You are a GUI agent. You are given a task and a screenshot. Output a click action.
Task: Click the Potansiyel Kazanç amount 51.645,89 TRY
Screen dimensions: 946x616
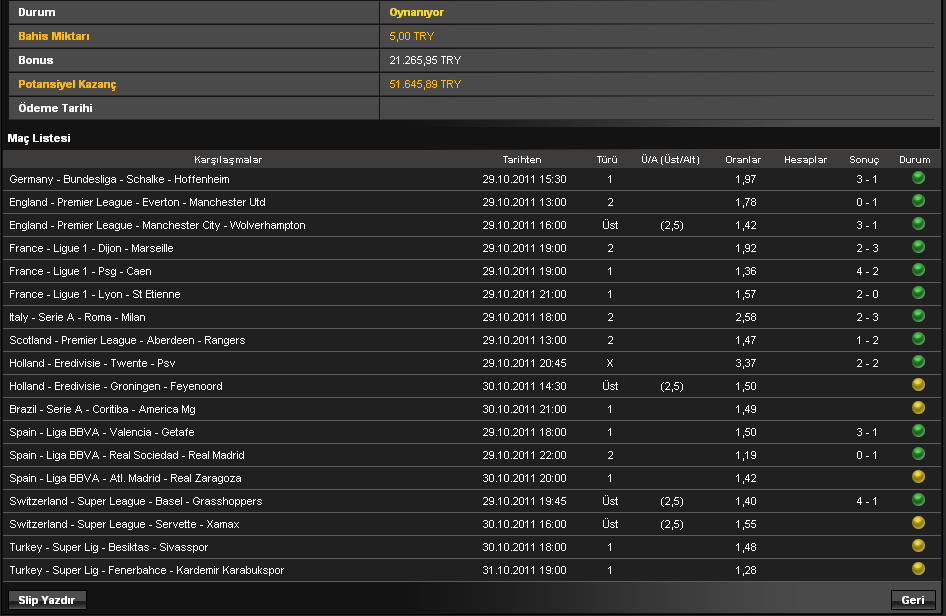pyautogui.click(x=425, y=84)
